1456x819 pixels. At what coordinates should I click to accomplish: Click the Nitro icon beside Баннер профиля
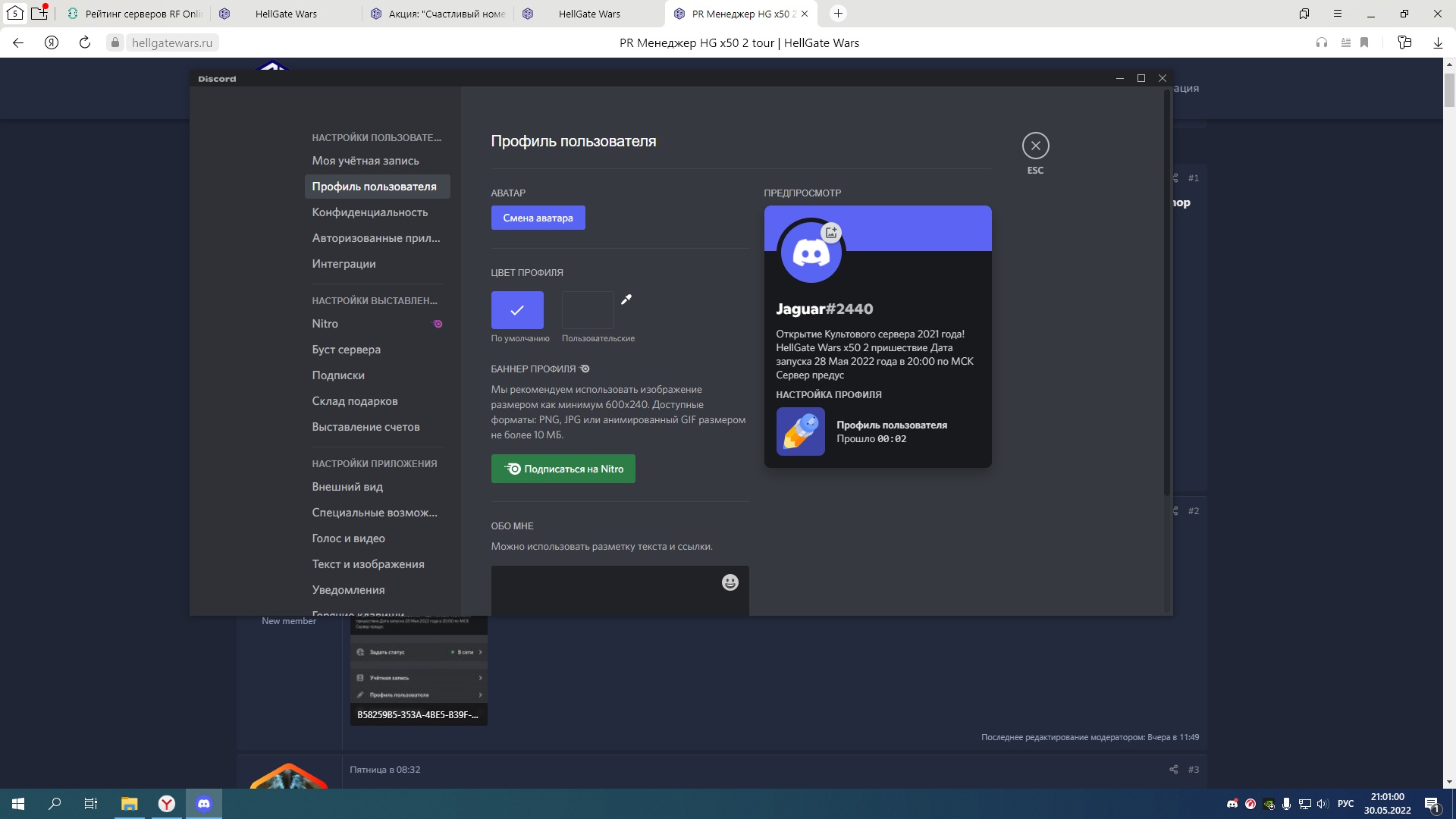[585, 369]
